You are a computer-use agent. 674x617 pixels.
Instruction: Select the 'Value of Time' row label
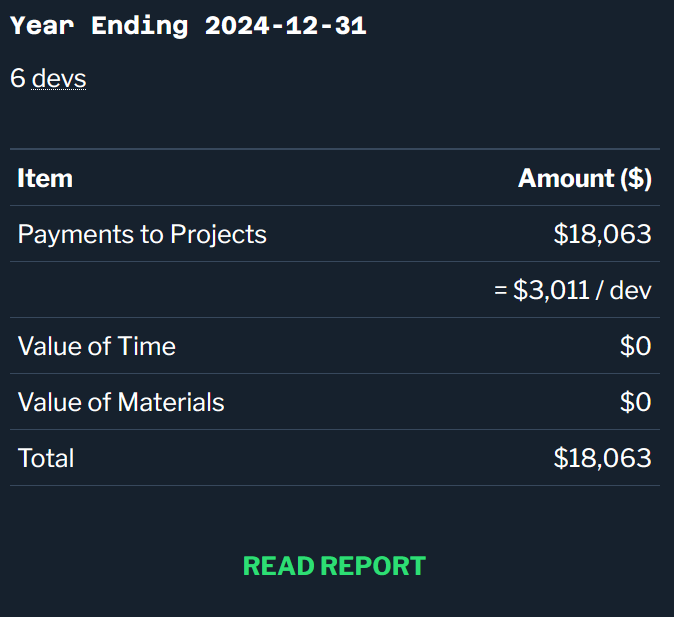click(x=97, y=346)
